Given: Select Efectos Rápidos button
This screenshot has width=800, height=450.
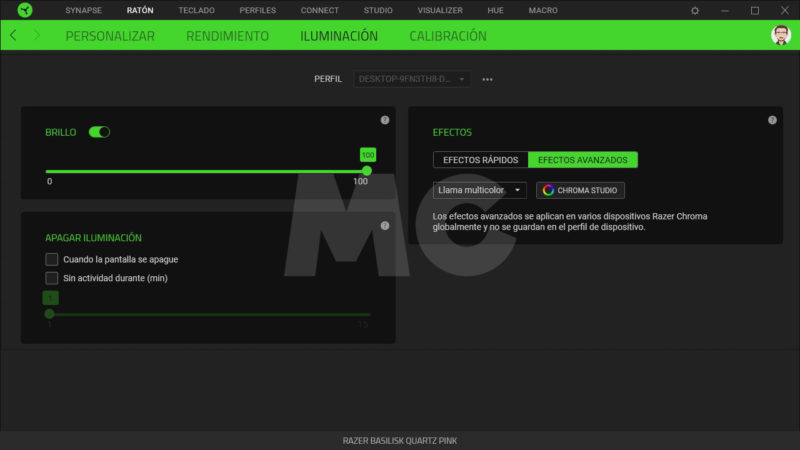Looking at the screenshot, I should click(480, 160).
